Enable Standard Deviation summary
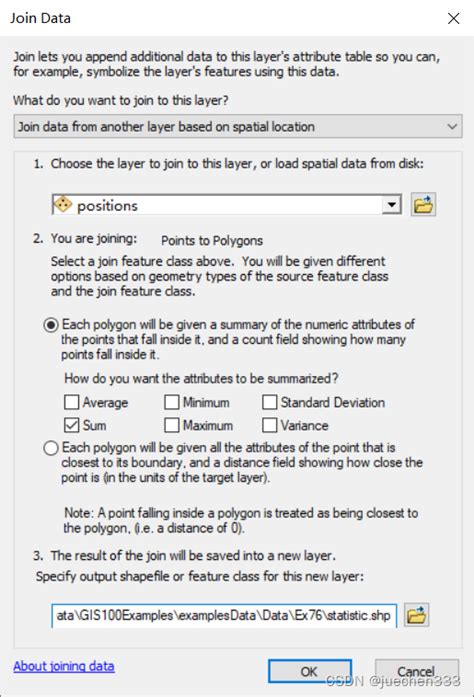The width and height of the screenshot is (474, 697). point(269,402)
